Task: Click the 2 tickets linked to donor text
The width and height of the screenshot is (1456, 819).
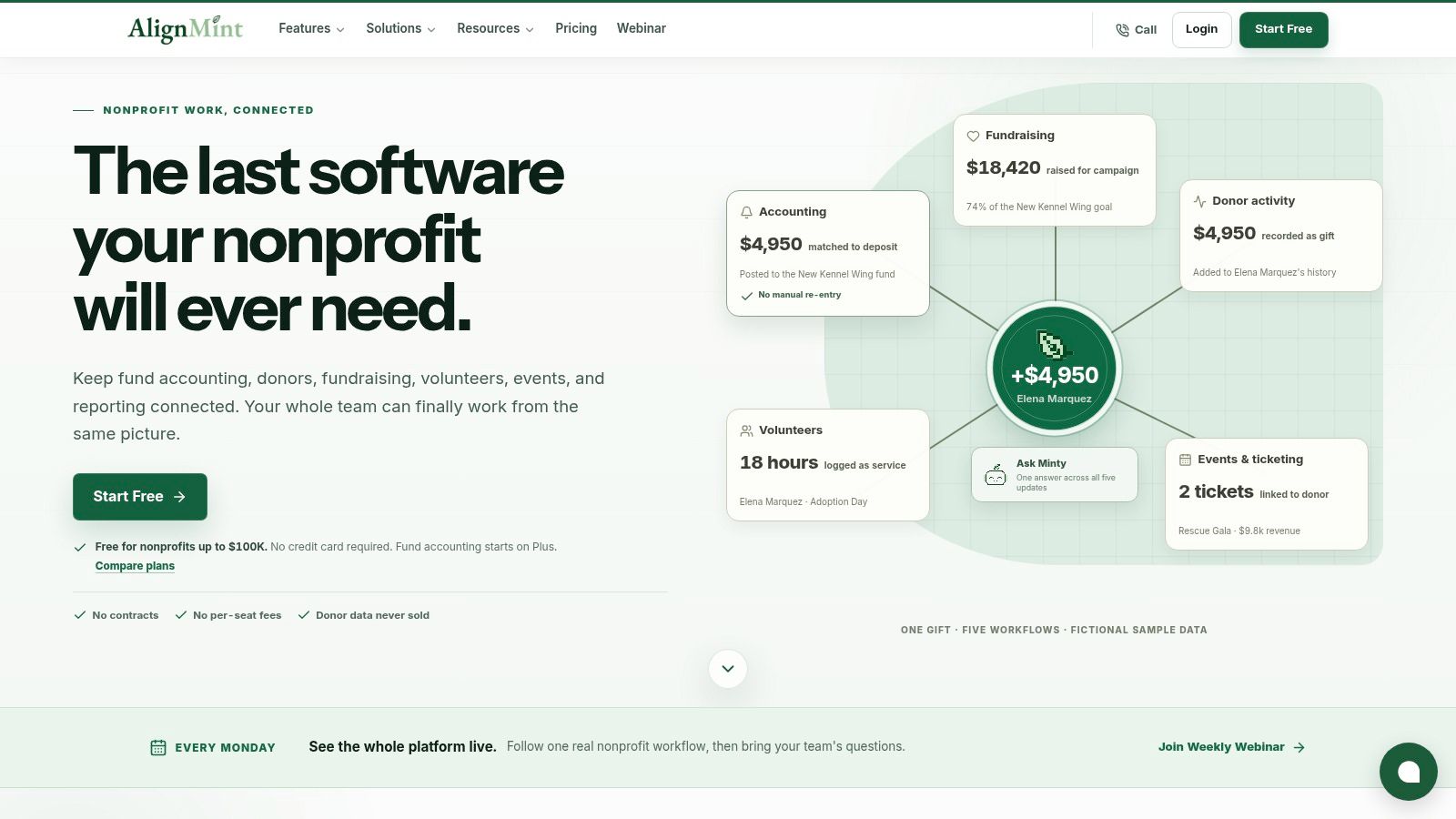Action: 1253,492
